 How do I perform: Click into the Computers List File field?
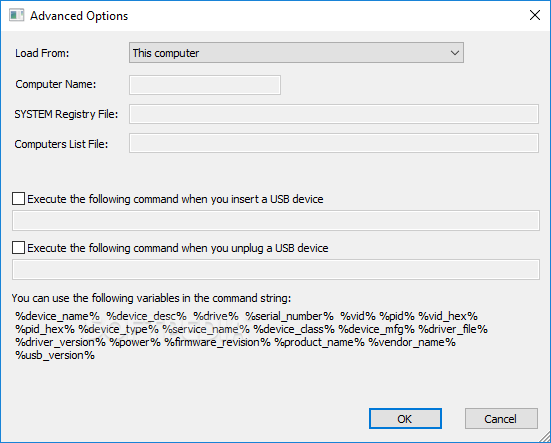[x=334, y=143]
